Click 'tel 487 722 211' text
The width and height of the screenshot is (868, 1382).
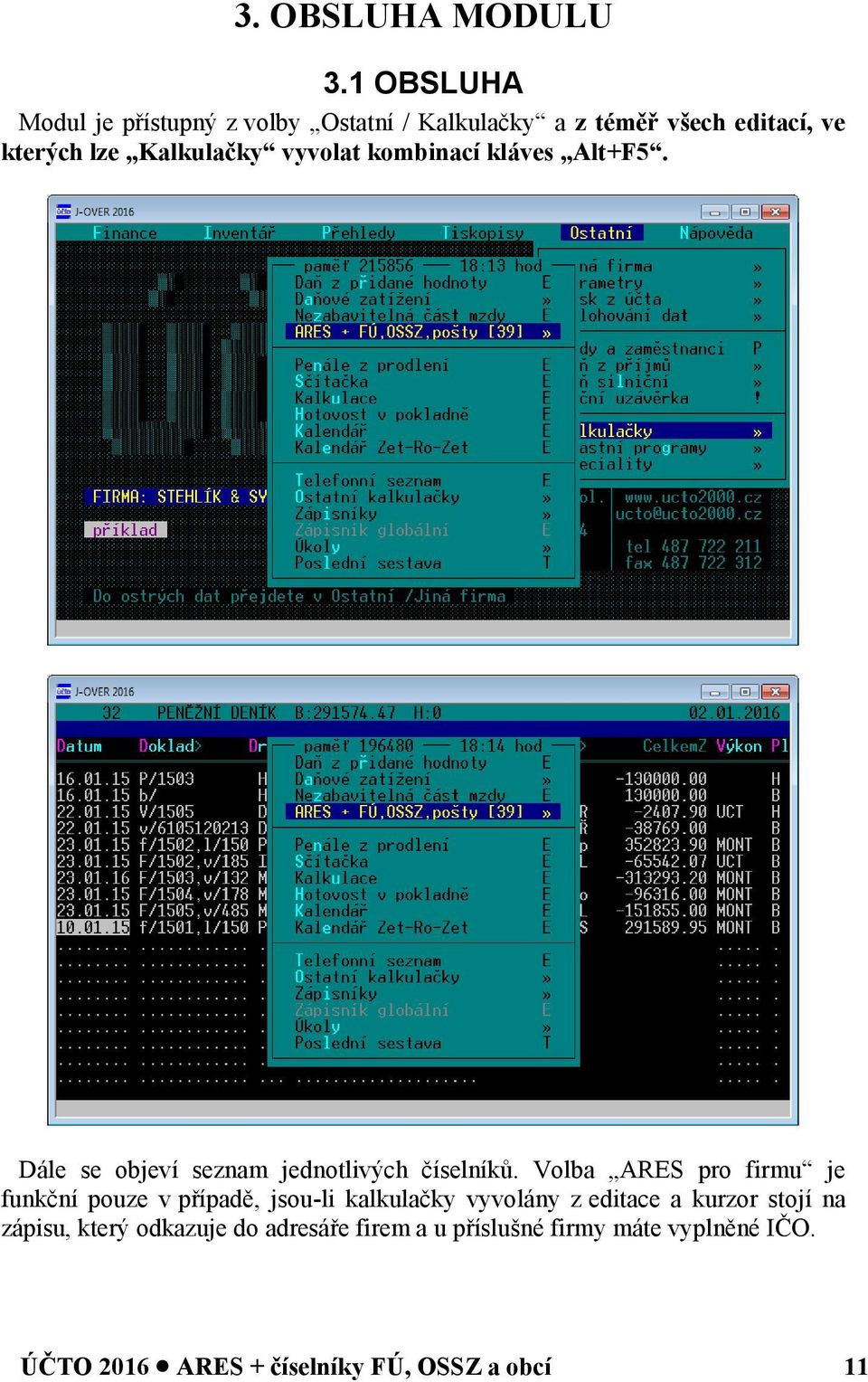point(693,546)
